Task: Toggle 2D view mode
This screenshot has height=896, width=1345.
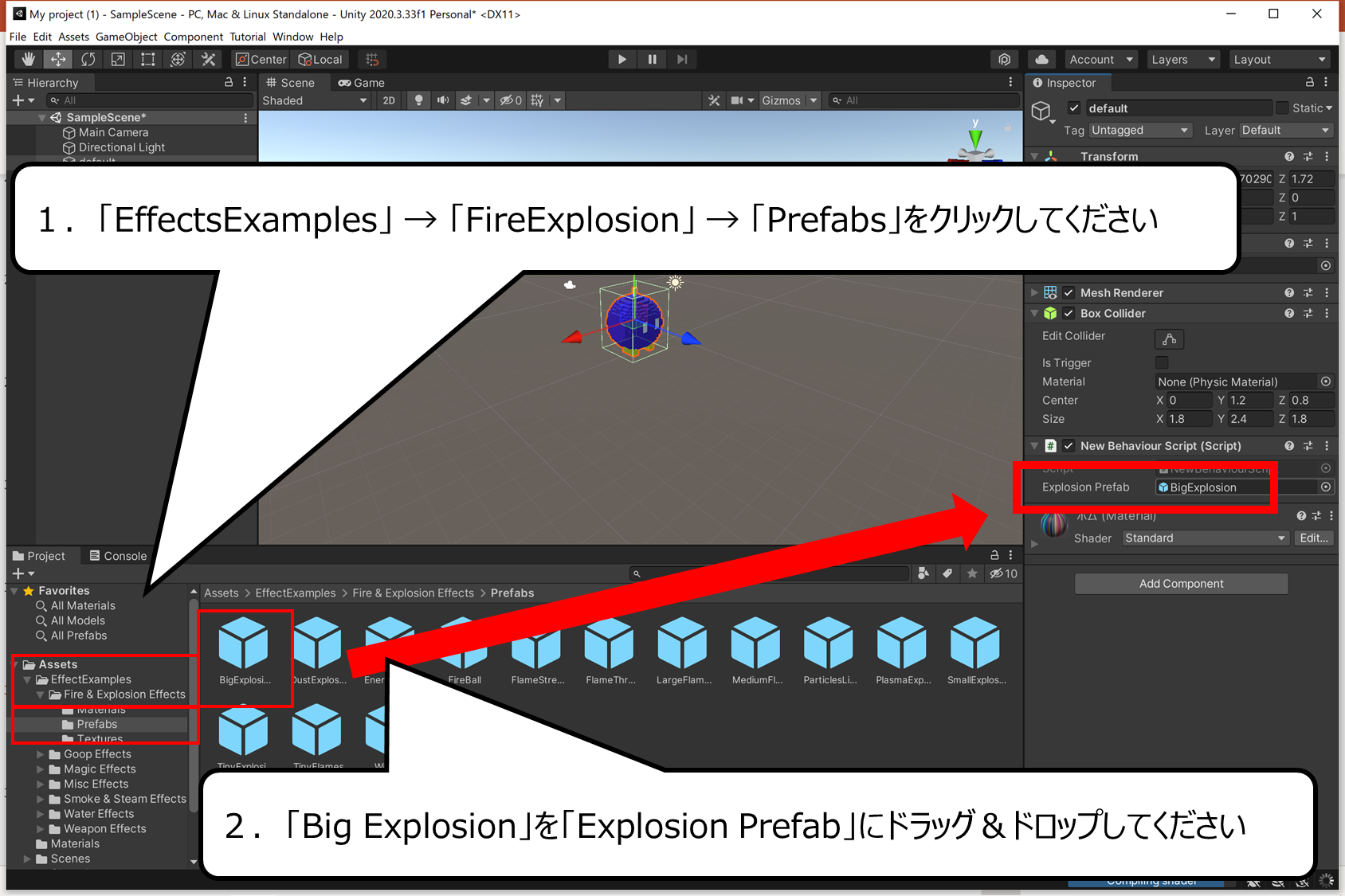Action: 389,100
